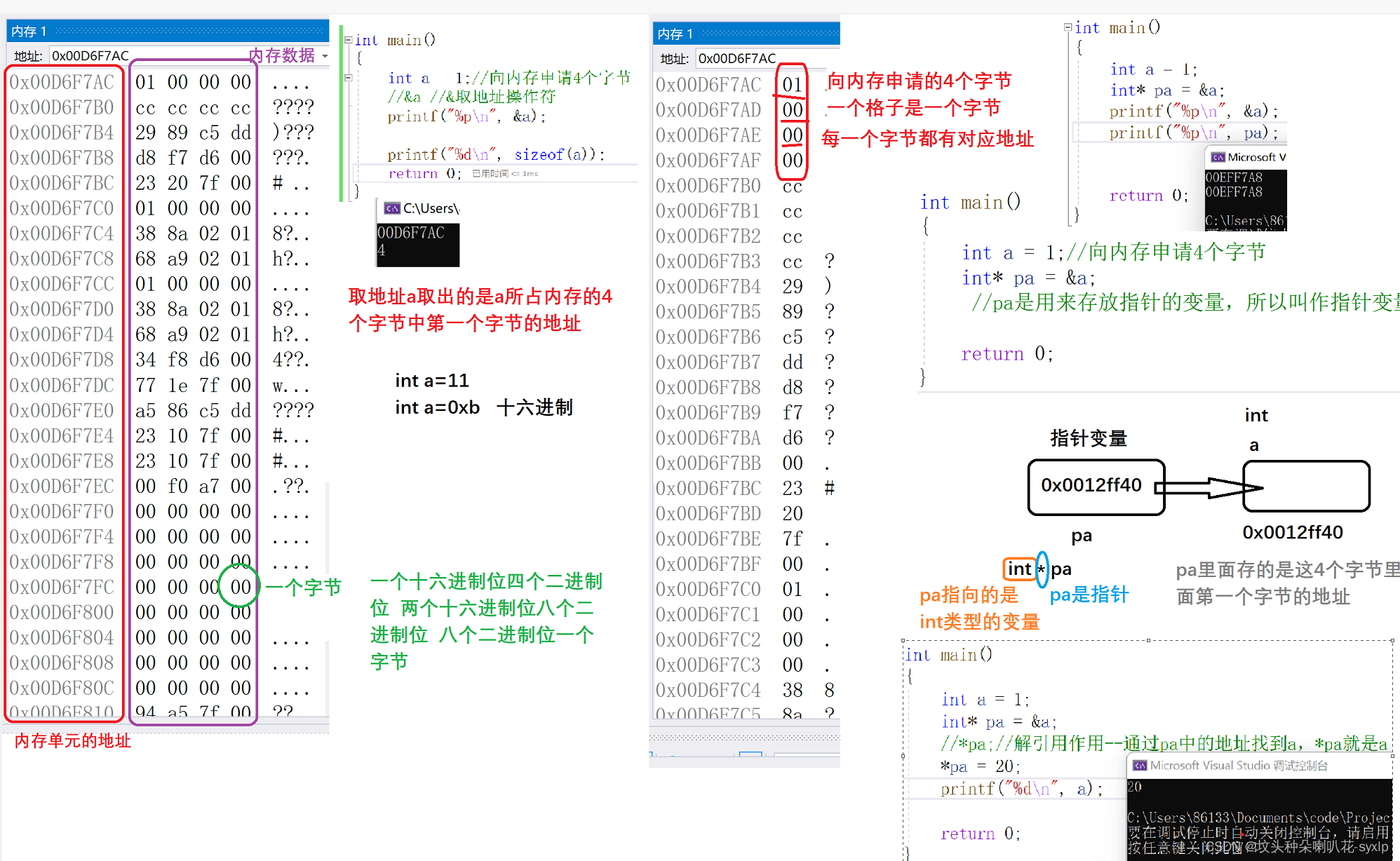This screenshot has height=861, width=1400.
Task: Click byte data 'd8 f7 d6 00' row
Action: [x=193, y=158]
